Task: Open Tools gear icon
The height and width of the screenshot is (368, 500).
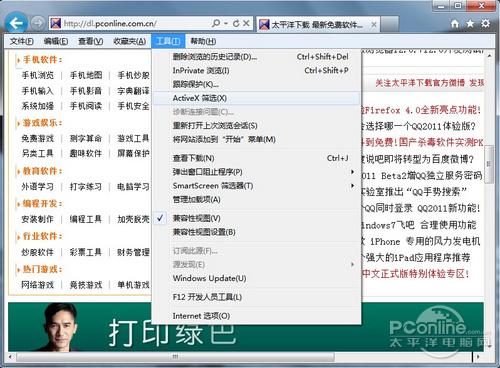Action: point(486,23)
